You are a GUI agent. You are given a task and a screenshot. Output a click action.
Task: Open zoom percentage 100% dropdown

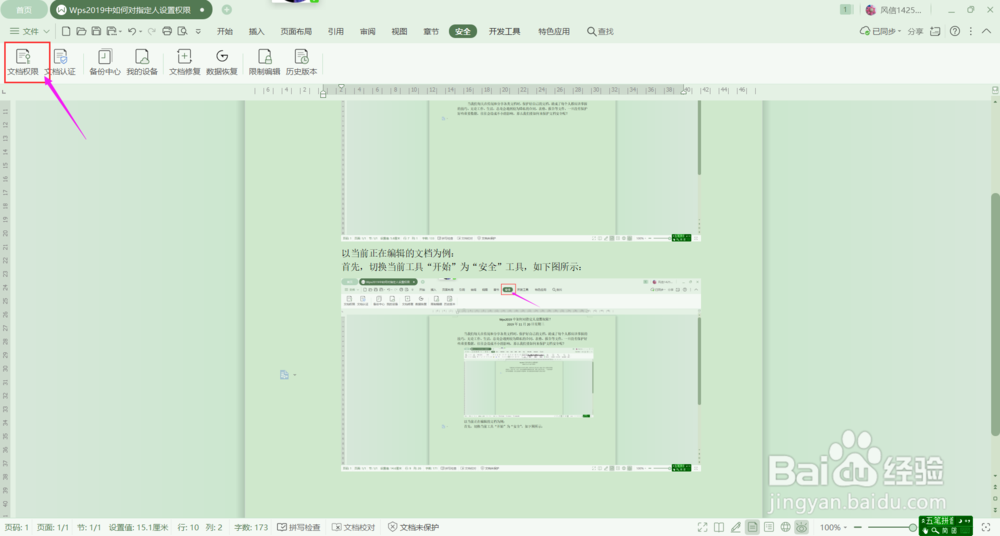click(834, 527)
